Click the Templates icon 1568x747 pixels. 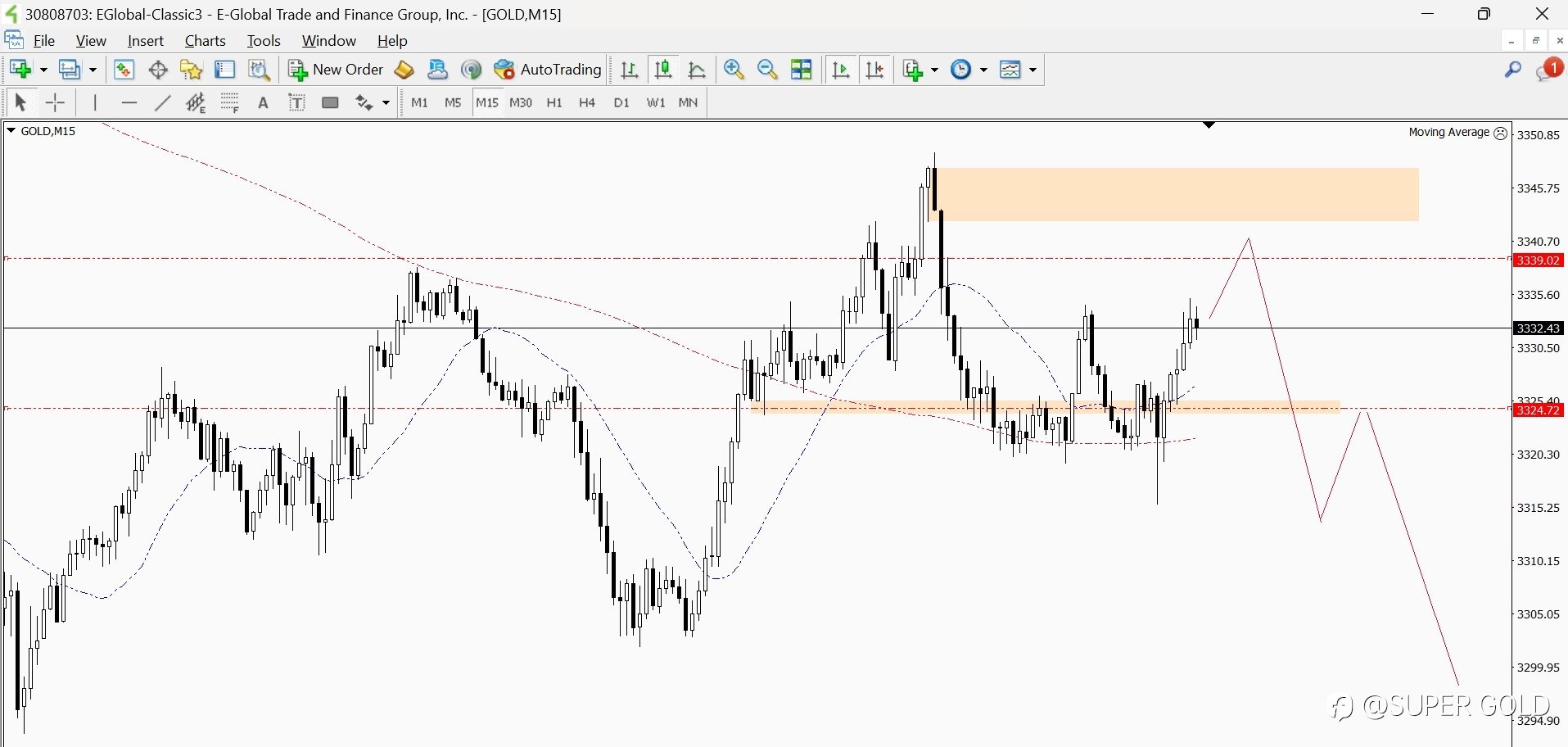coord(1011,70)
